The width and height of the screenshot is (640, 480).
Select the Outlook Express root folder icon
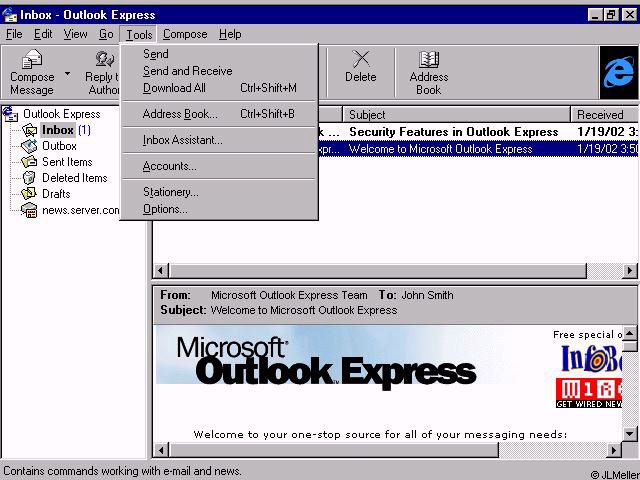10,114
